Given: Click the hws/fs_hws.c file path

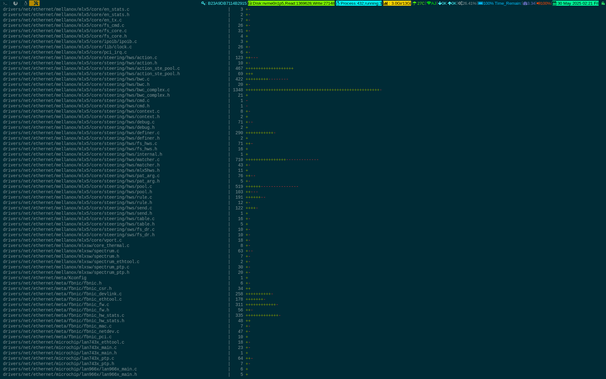Looking at the screenshot, I should point(80,143).
